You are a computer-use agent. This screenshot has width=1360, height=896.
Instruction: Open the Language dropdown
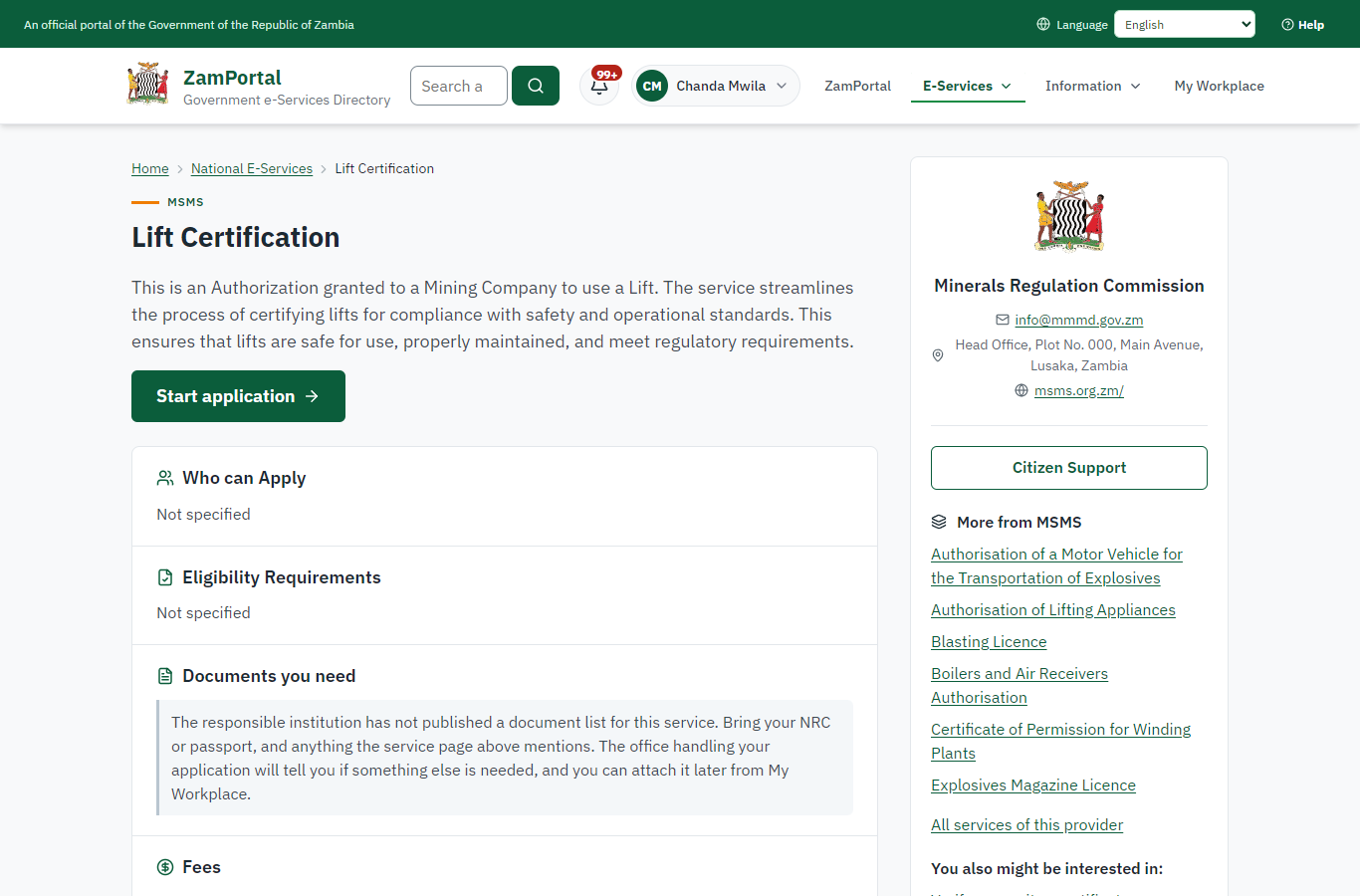pos(1185,24)
